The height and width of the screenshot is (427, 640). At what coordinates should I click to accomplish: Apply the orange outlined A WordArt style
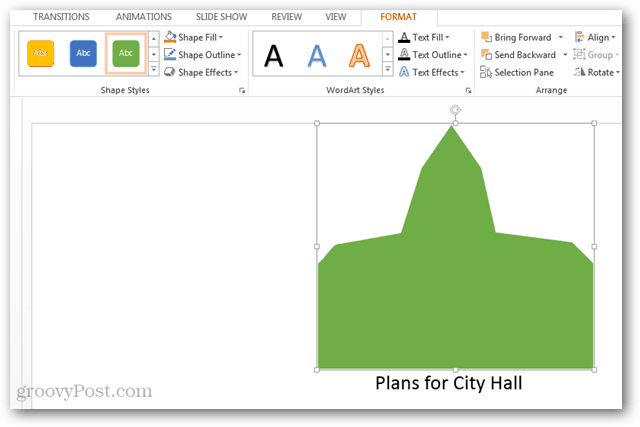[359, 56]
